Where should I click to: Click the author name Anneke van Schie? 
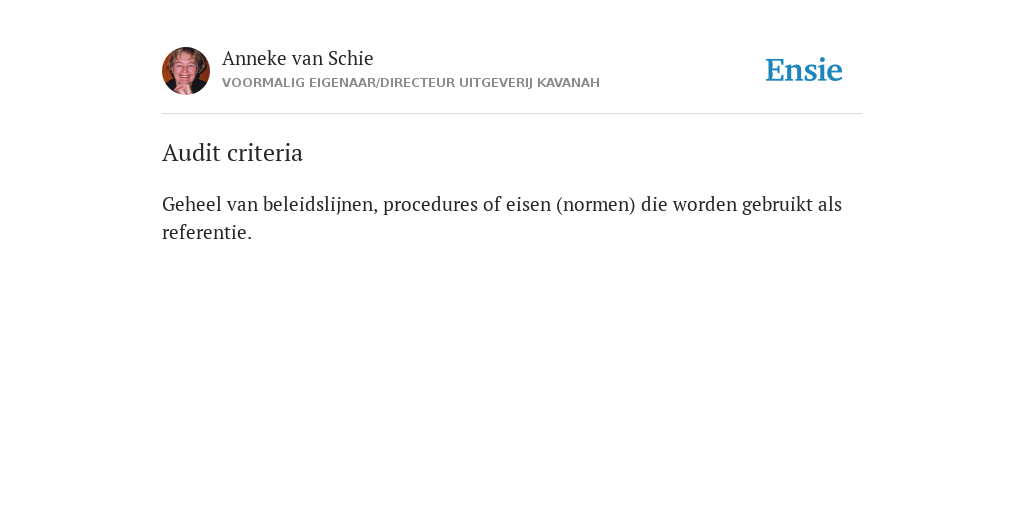pyautogui.click(x=297, y=58)
